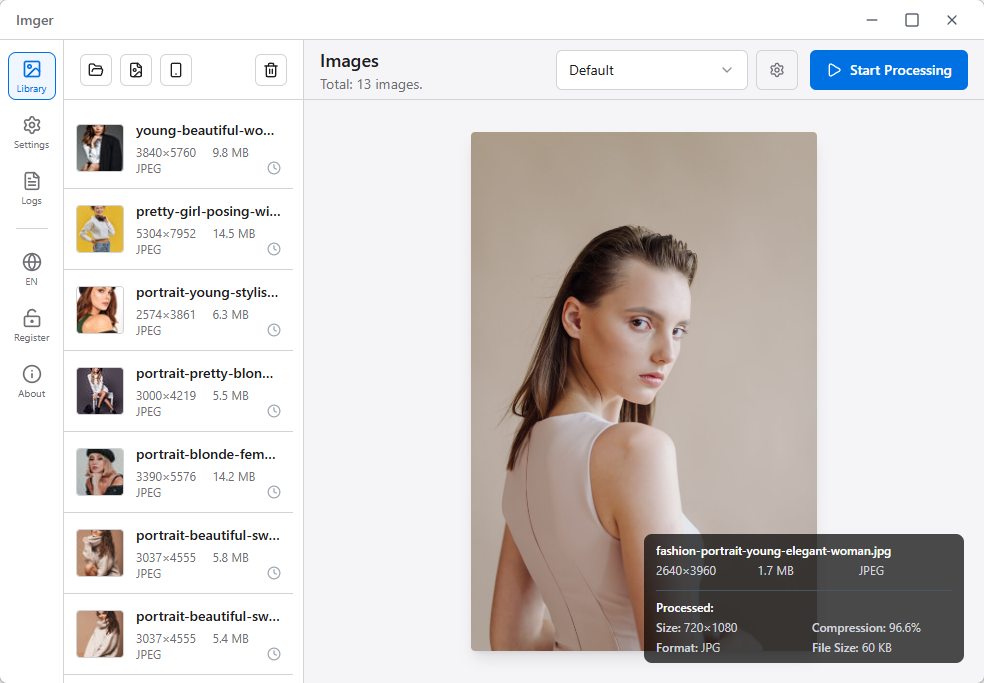Click the device icon toolbar button
Screen dimensions: 984x683
click(176, 70)
